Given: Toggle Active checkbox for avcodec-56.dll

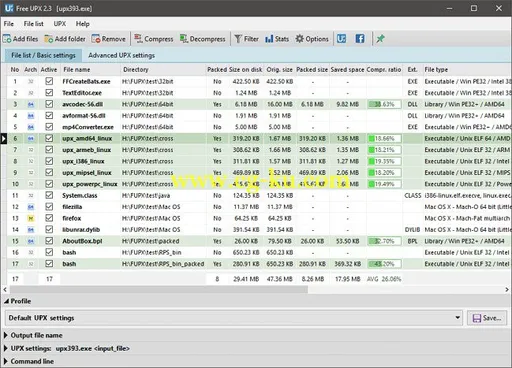Looking at the screenshot, I should click(x=49, y=104).
